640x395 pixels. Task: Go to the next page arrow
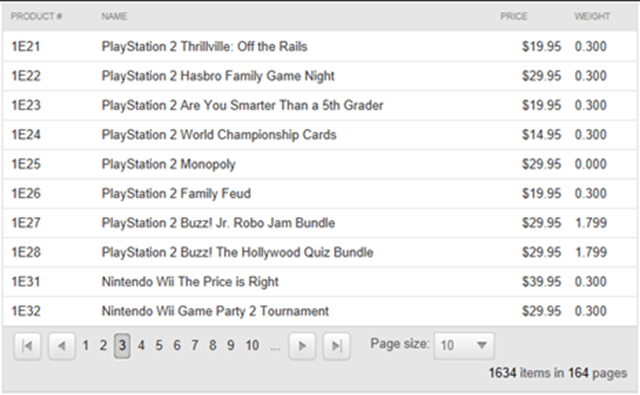pyautogui.click(x=302, y=346)
